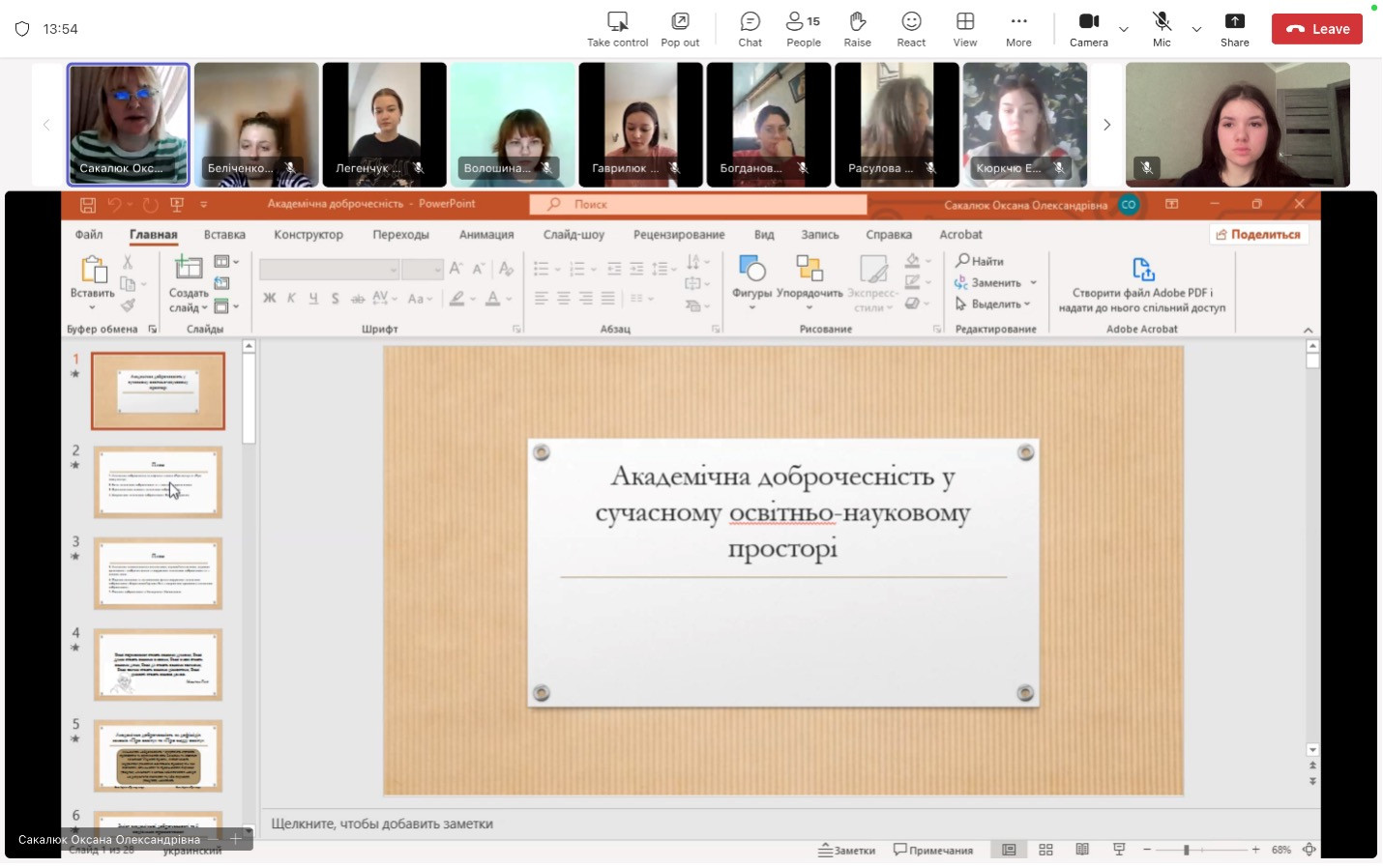Click the Share screen icon
1383x868 pixels.
[1234, 29]
